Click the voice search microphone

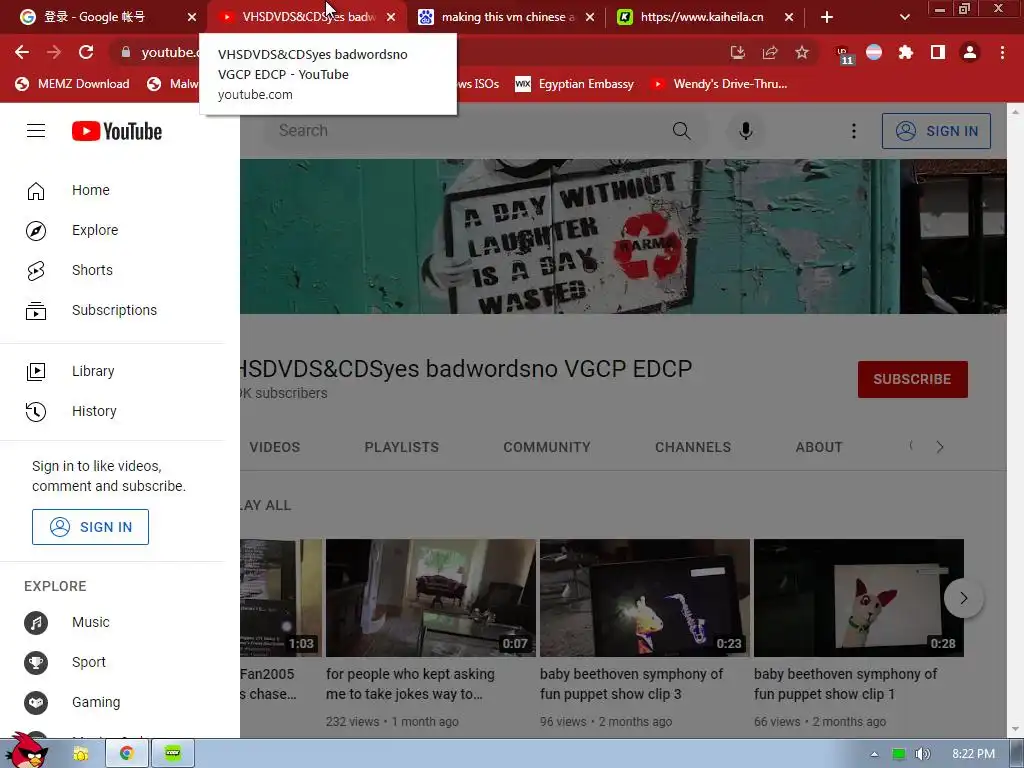745,131
